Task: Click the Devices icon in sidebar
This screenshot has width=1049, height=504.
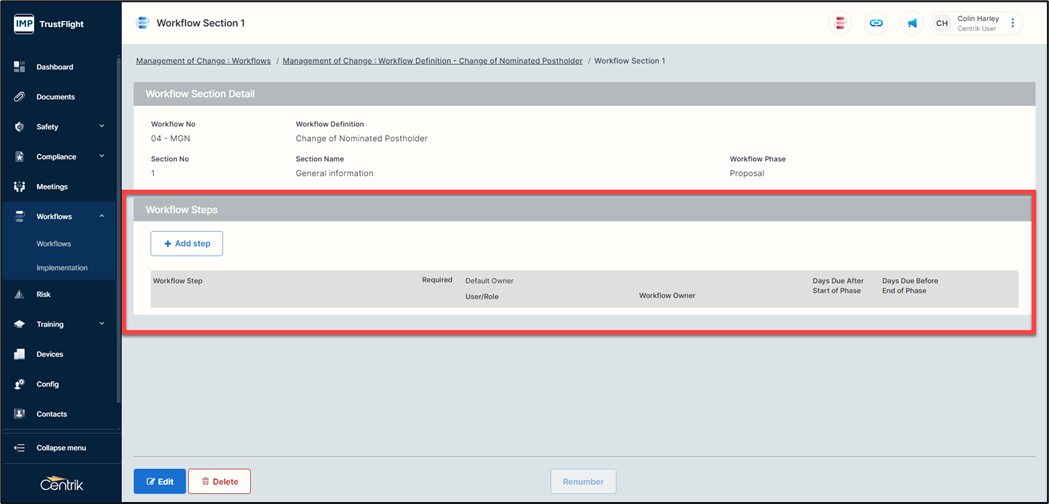Action: click(19, 354)
